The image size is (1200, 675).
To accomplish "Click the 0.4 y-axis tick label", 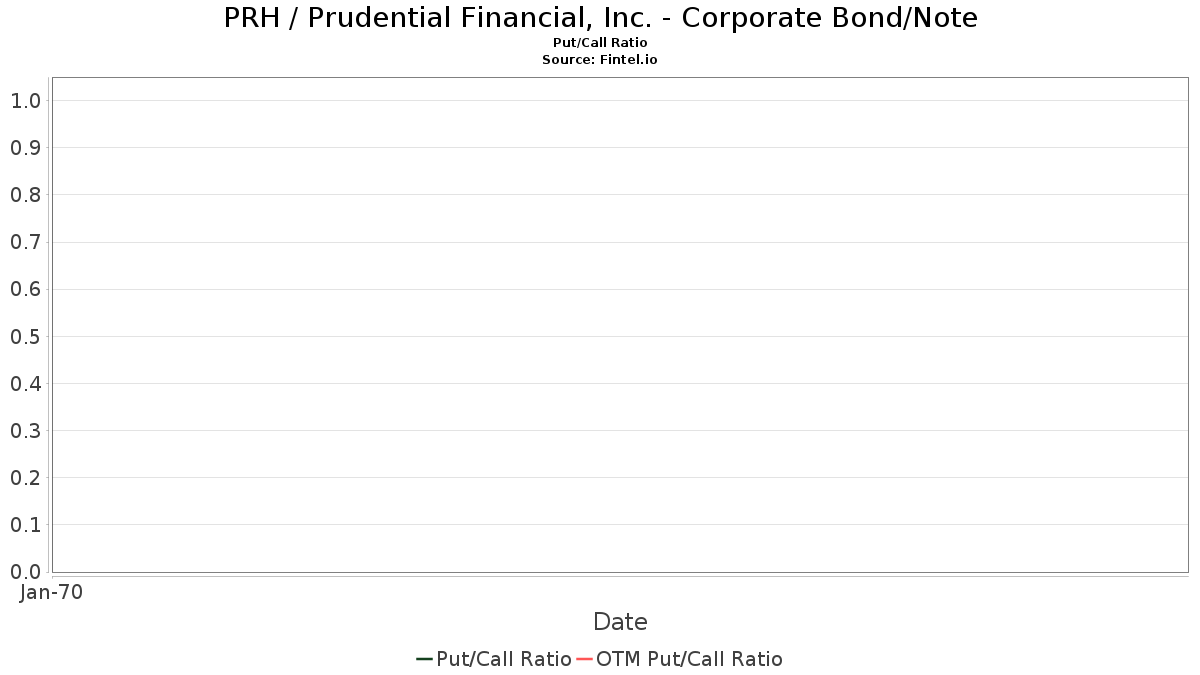I will click(25, 383).
